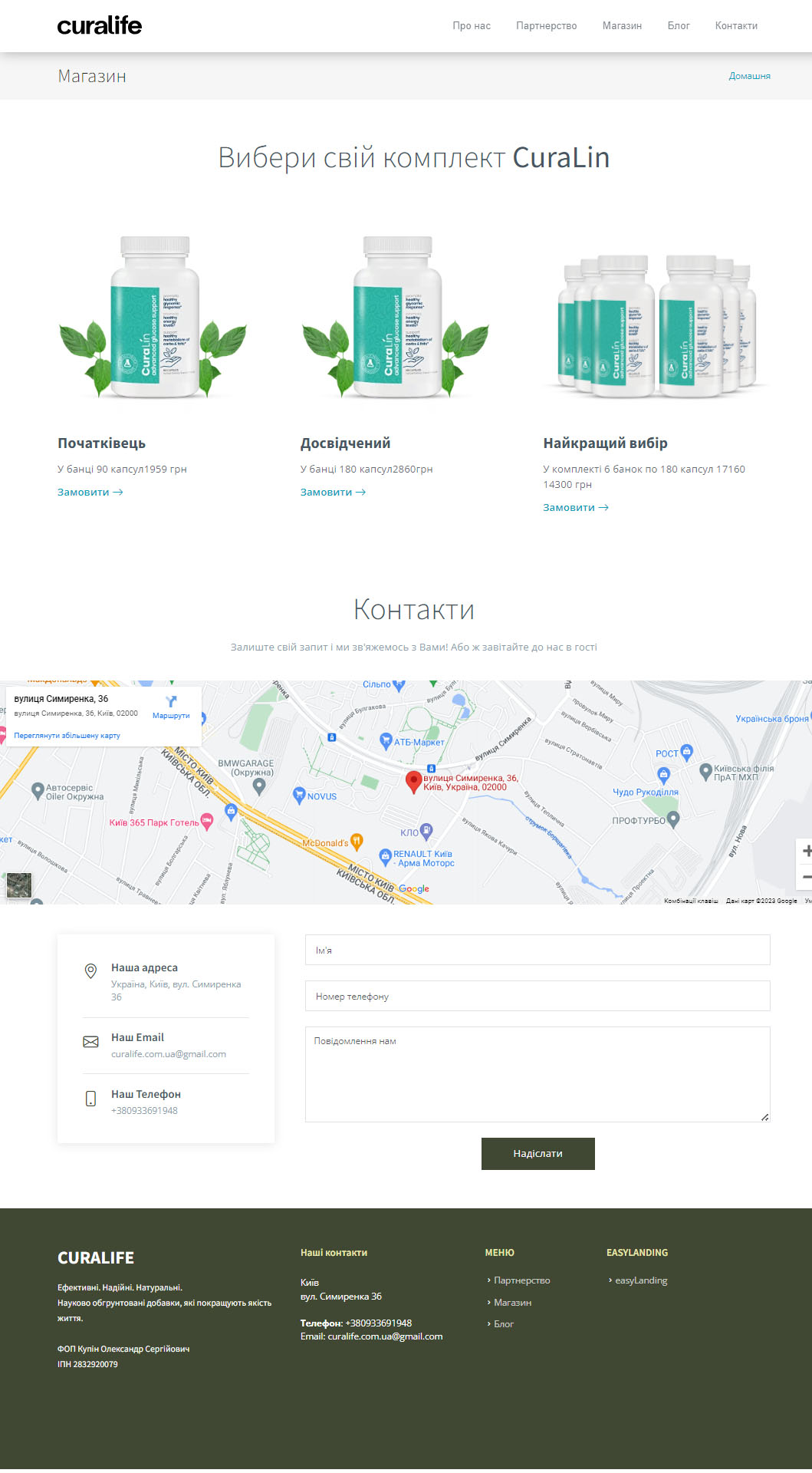The height and width of the screenshot is (1473, 812).
Task: Click the CURALIFE heading in the footer
Action: click(x=96, y=1258)
